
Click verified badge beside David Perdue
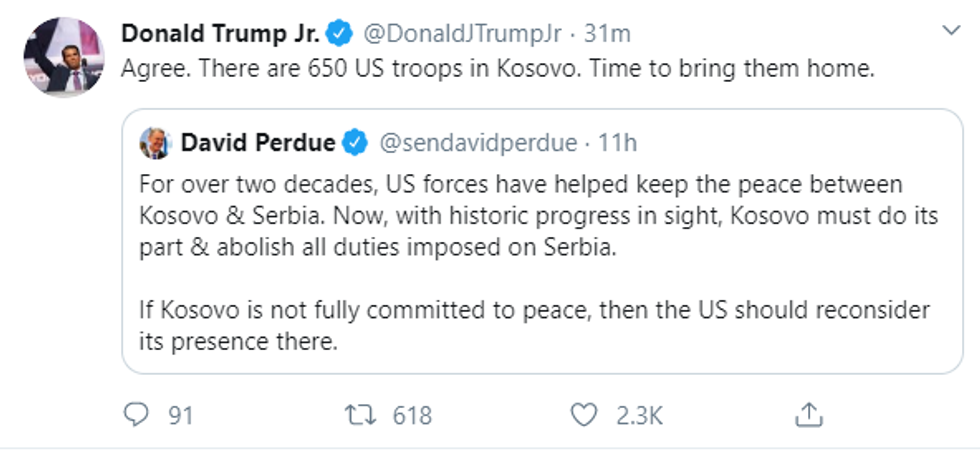coord(354,143)
